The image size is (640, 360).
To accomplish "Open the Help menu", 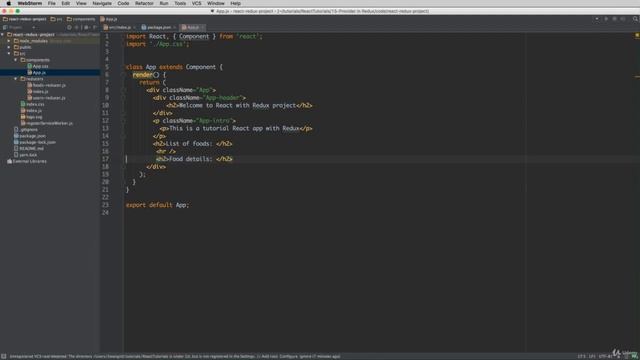I will (236, 3).
